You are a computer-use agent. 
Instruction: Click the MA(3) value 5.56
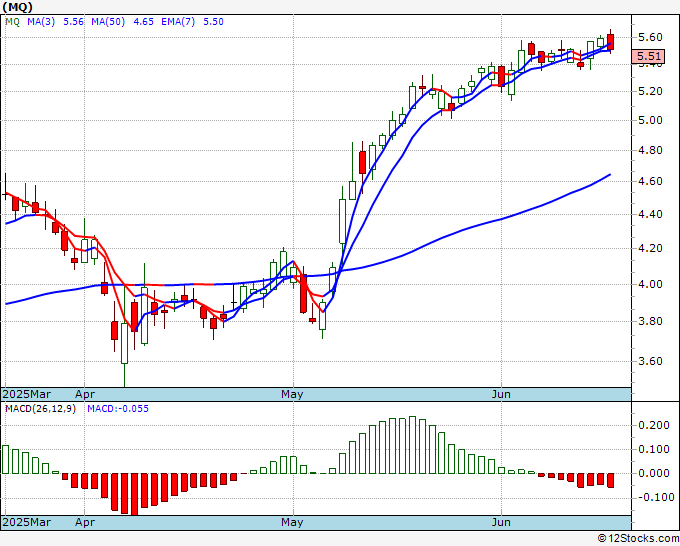click(x=73, y=22)
